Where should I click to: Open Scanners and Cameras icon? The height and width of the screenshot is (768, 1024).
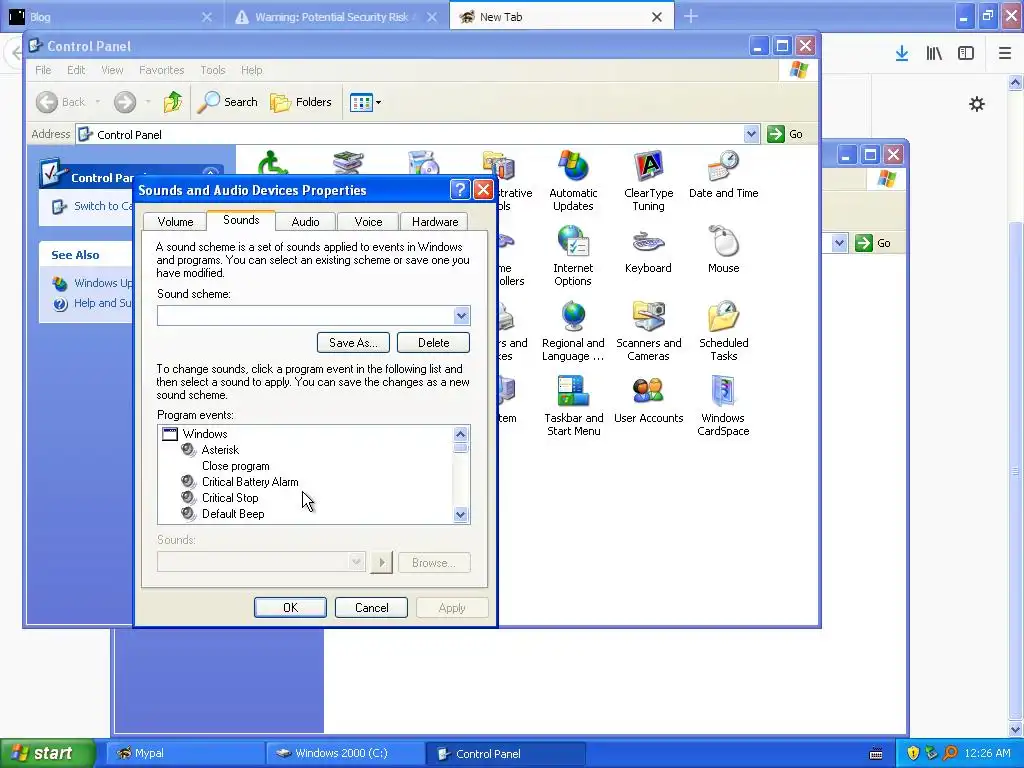tap(648, 331)
